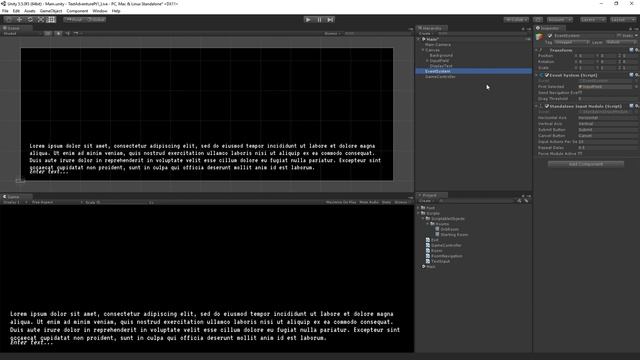
Task: Toggle the Static checkbox
Action: 619,36
